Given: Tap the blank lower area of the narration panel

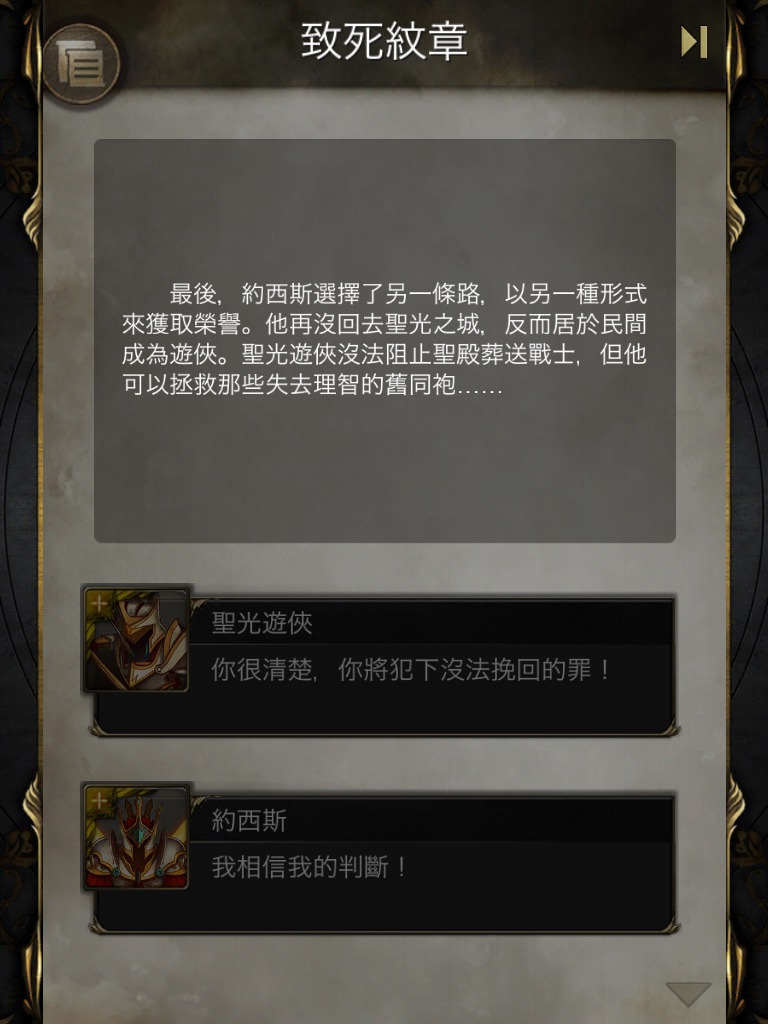Looking at the screenshot, I should coord(385,470).
